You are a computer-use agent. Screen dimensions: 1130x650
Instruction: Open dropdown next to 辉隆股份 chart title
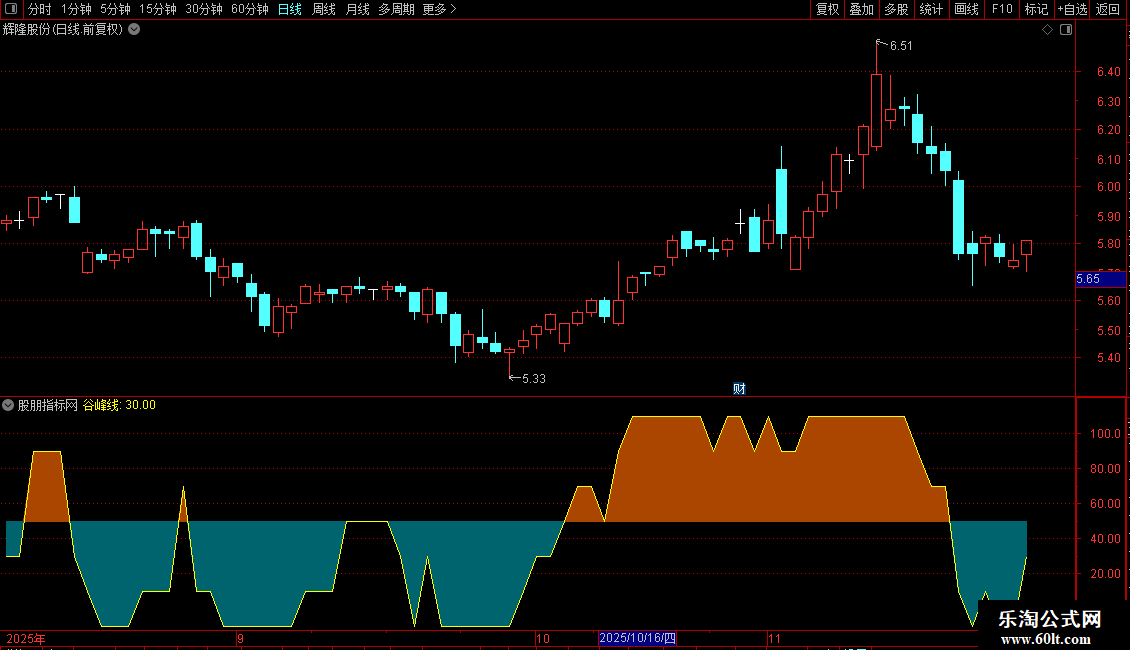(134, 30)
